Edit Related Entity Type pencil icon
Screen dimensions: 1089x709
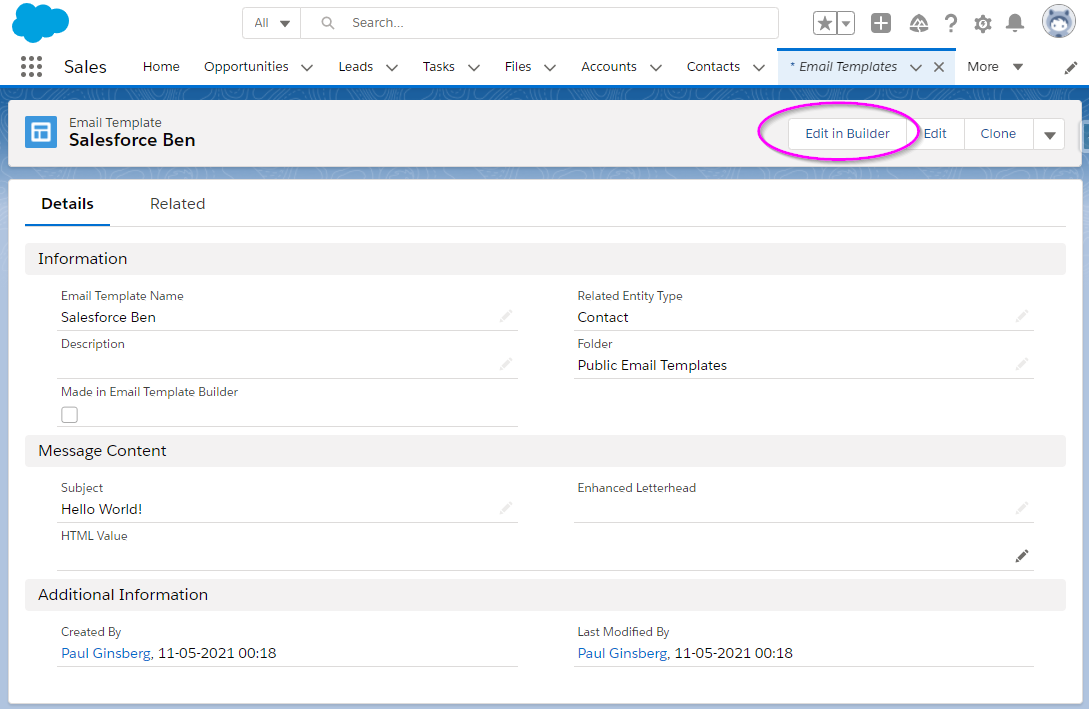[x=1022, y=316]
